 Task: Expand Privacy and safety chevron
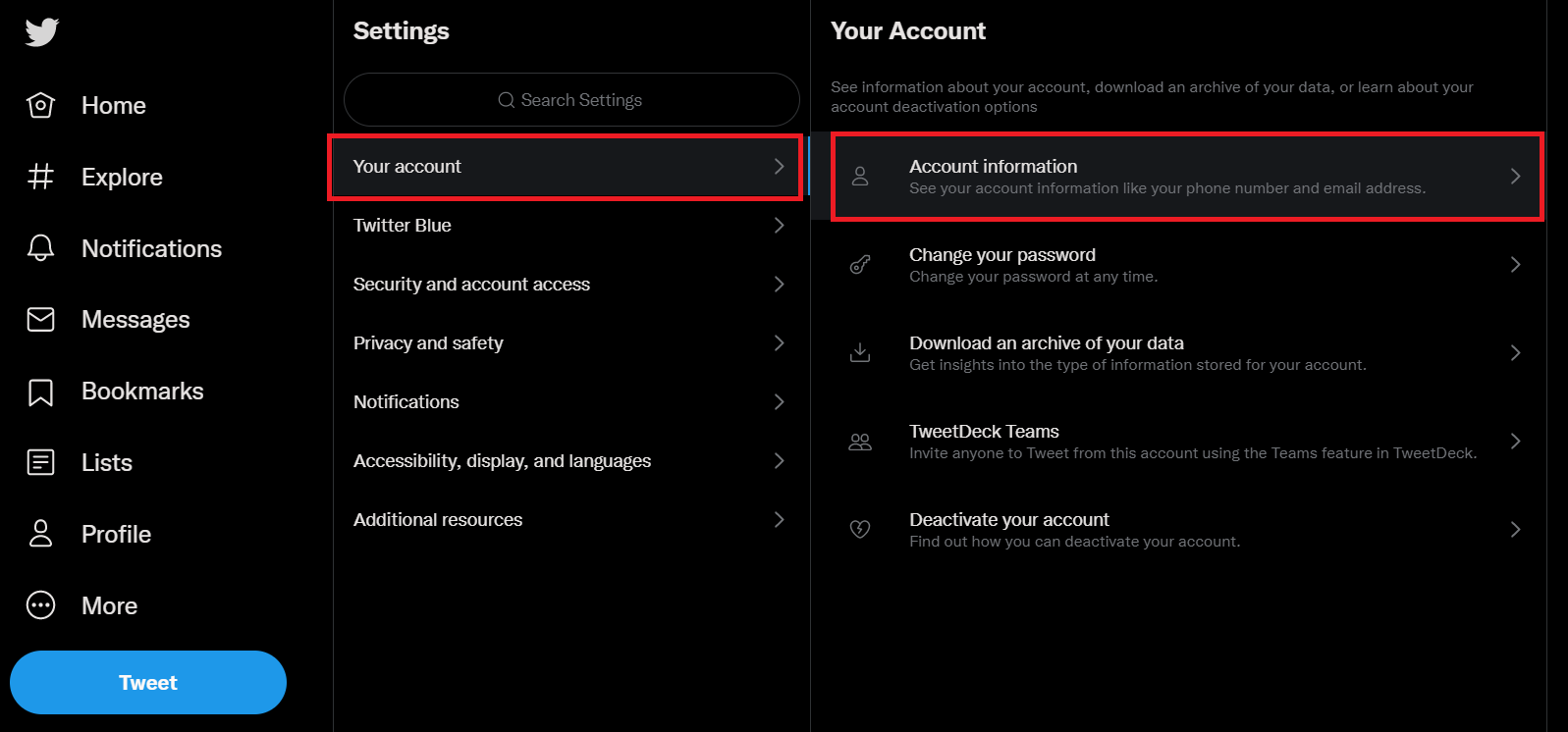pos(779,343)
